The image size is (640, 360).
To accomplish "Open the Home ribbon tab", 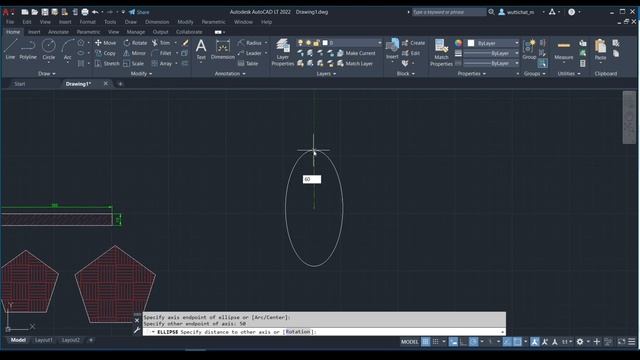I will pyautogui.click(x=13, y=32).
